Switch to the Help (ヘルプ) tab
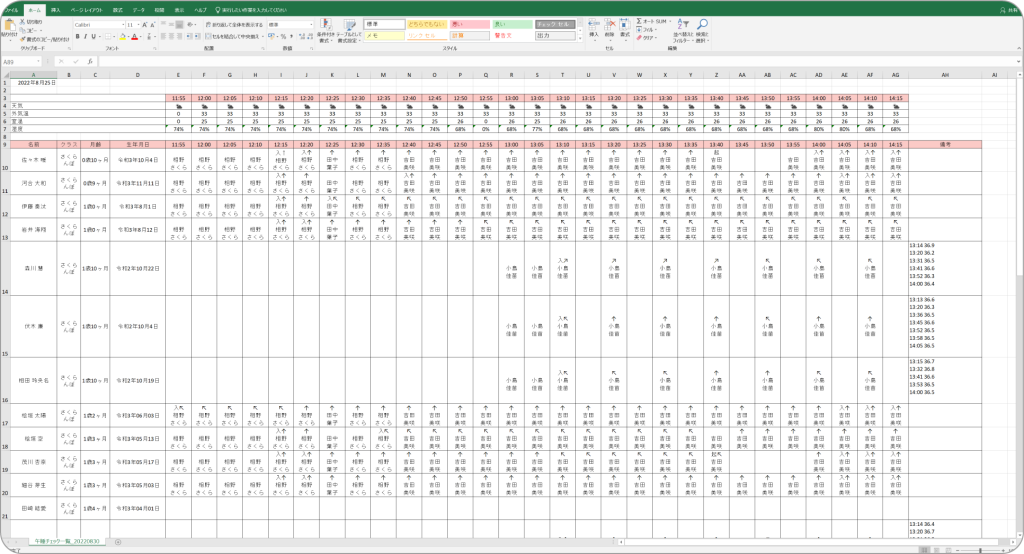 click(x=200, y=10)
